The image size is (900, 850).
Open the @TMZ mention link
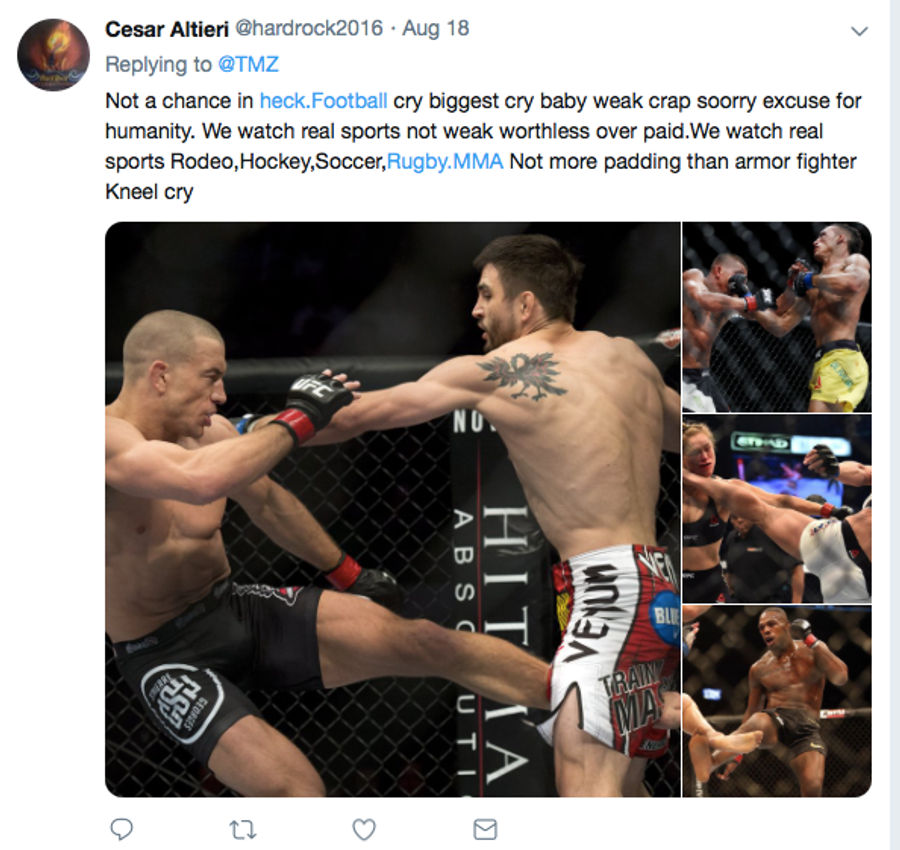[x=249, y=64]
